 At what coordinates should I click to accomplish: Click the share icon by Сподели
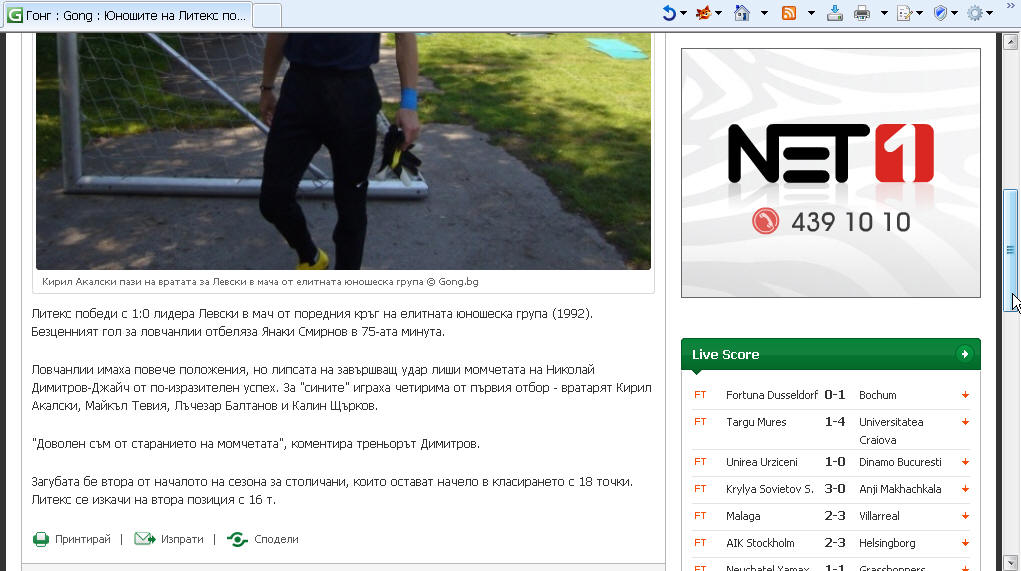(238, 539)
